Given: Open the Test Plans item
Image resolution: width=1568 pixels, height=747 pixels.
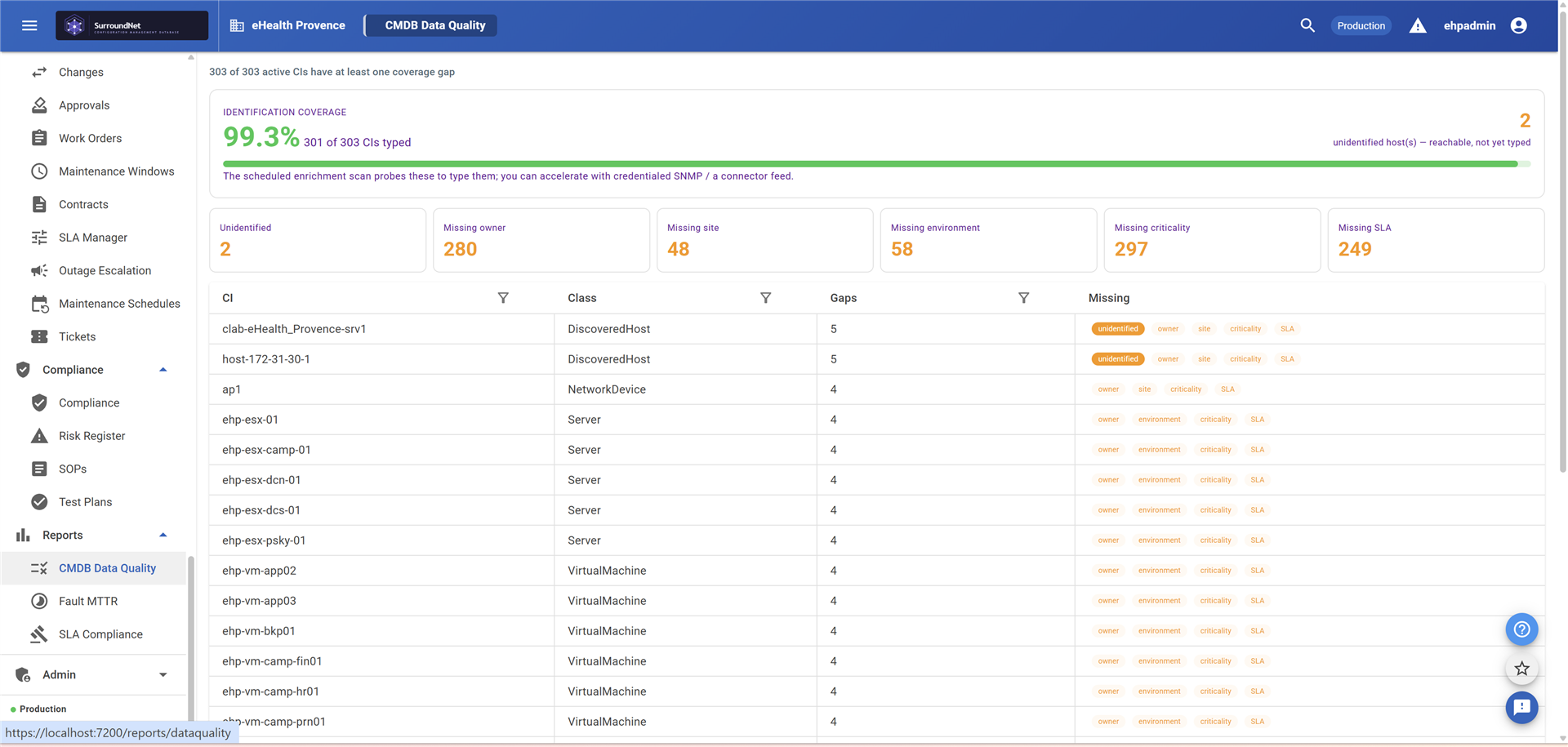Looking at the screenshot, I should (94, 502).
